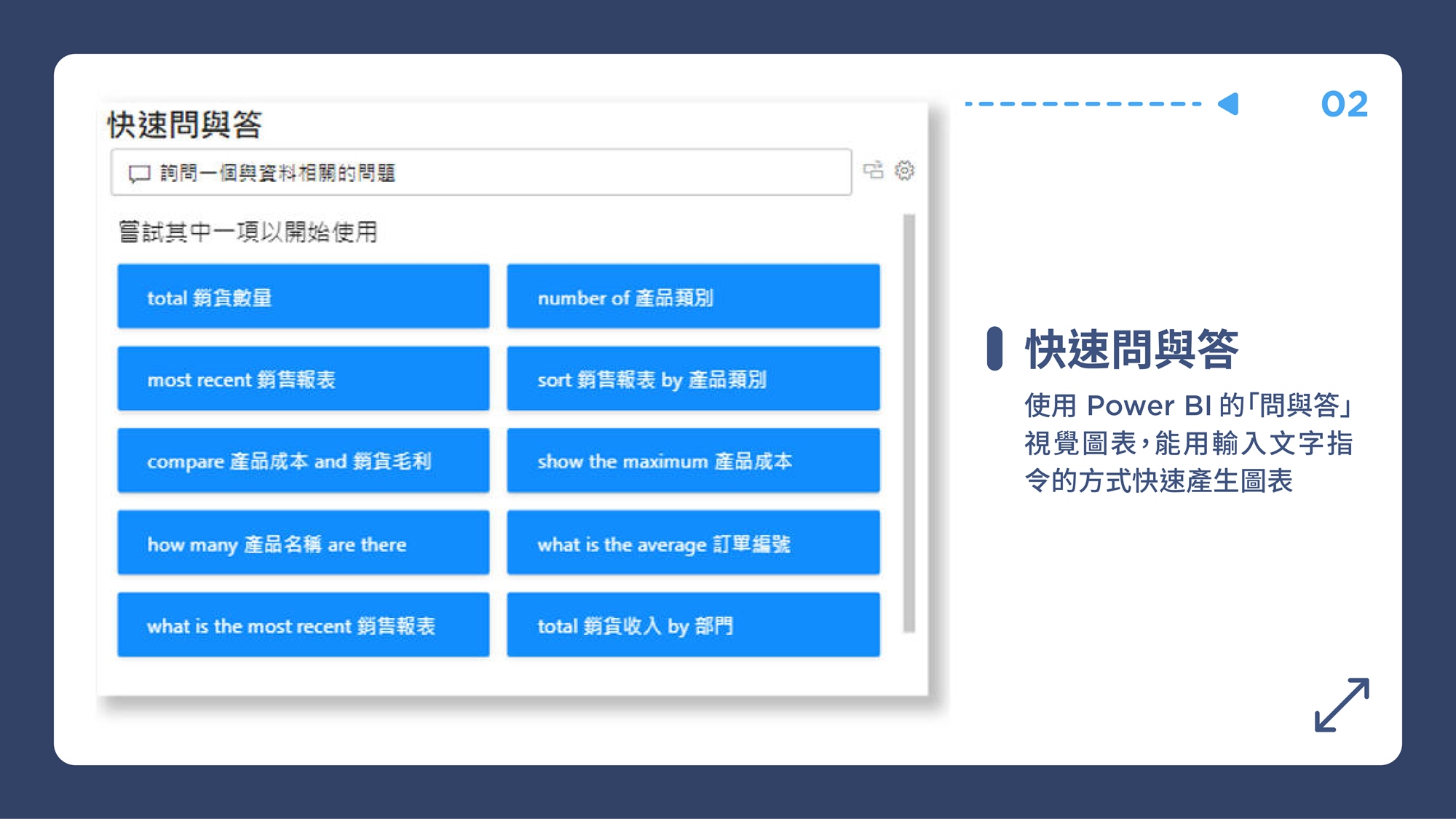Select 'what is the most recent 銷售報表'
Image resolution: width=1456 pixels, height=819 pixels.
[x=303, y=625]
